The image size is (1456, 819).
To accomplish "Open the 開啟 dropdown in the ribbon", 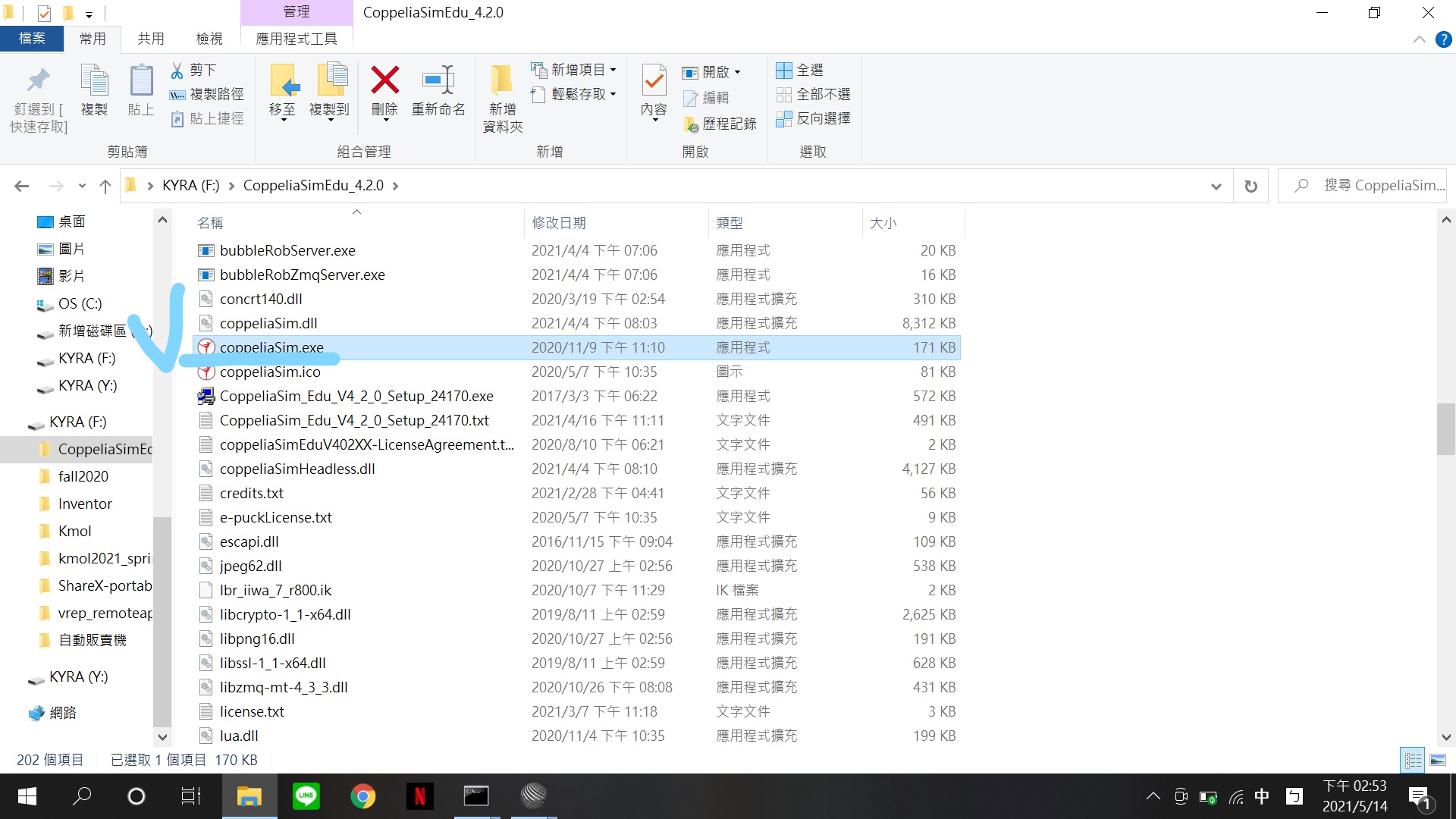I will (711, 72).
